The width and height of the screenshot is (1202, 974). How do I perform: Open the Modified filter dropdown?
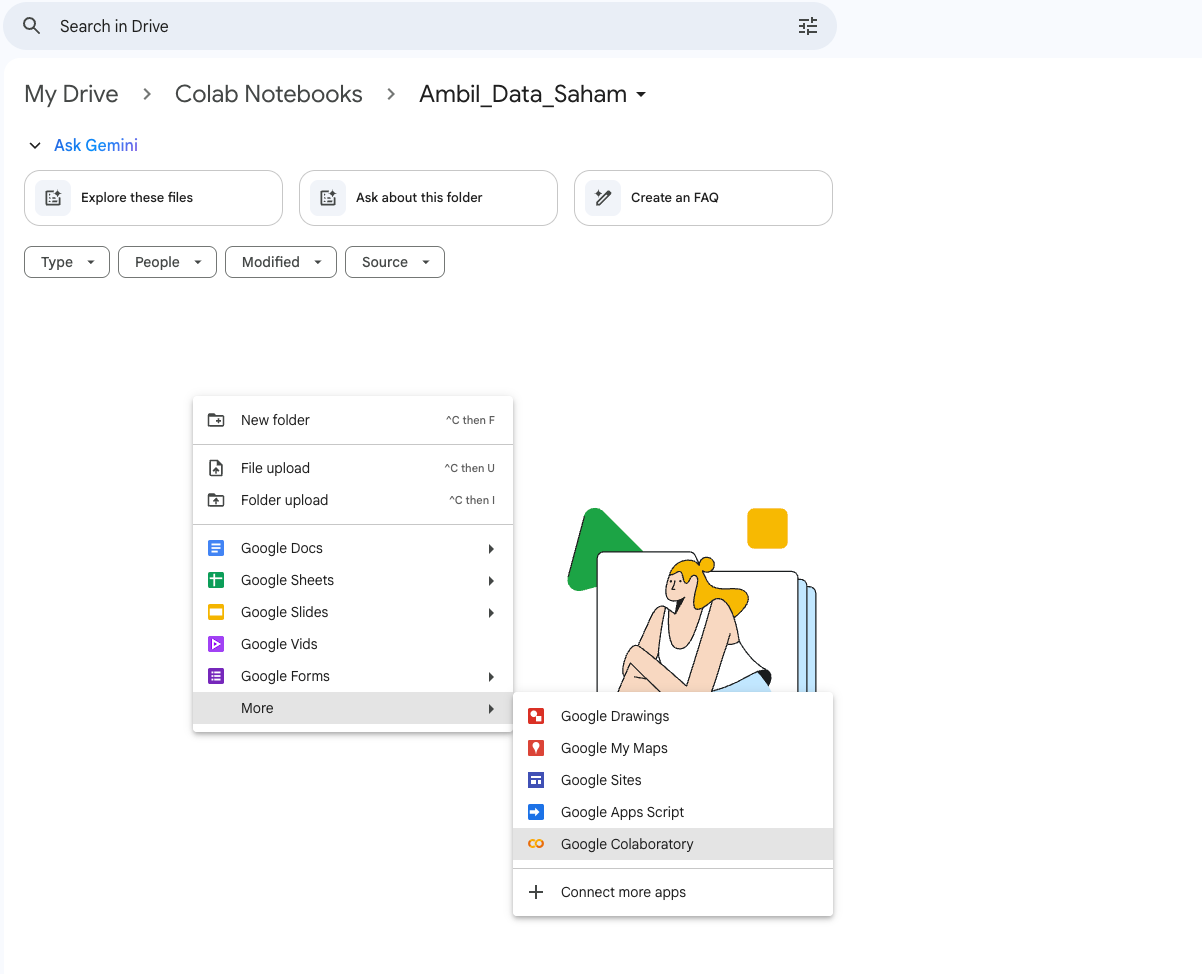[280, 262]
